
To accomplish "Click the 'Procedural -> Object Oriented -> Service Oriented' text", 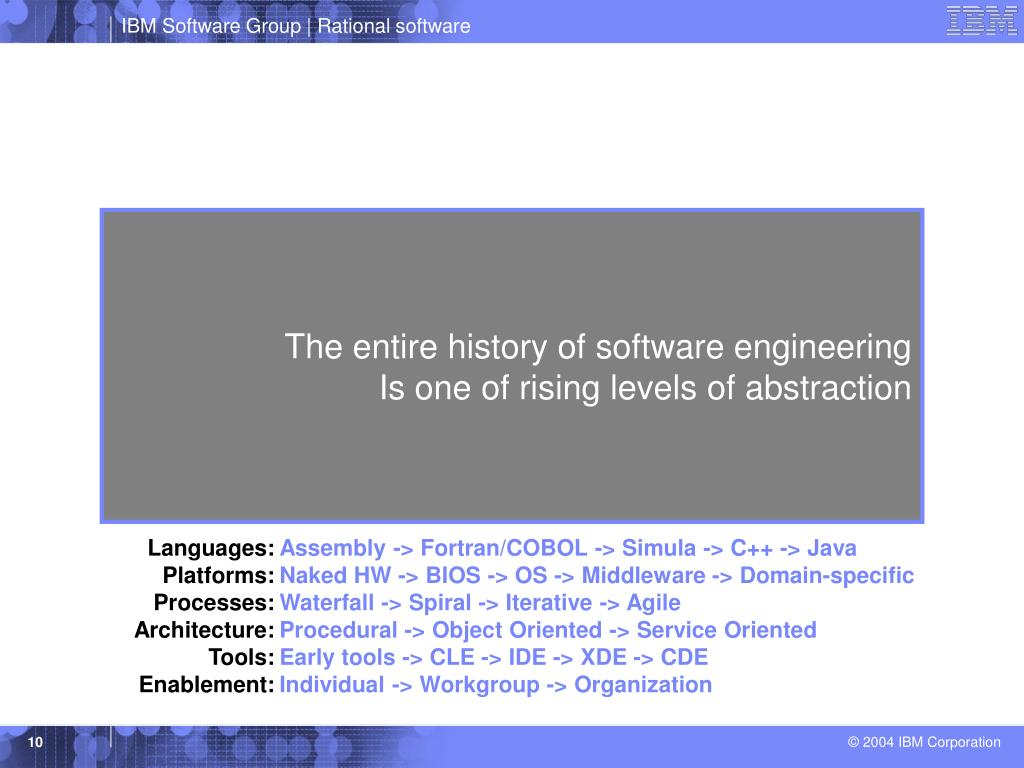I will tap(548, 630).
